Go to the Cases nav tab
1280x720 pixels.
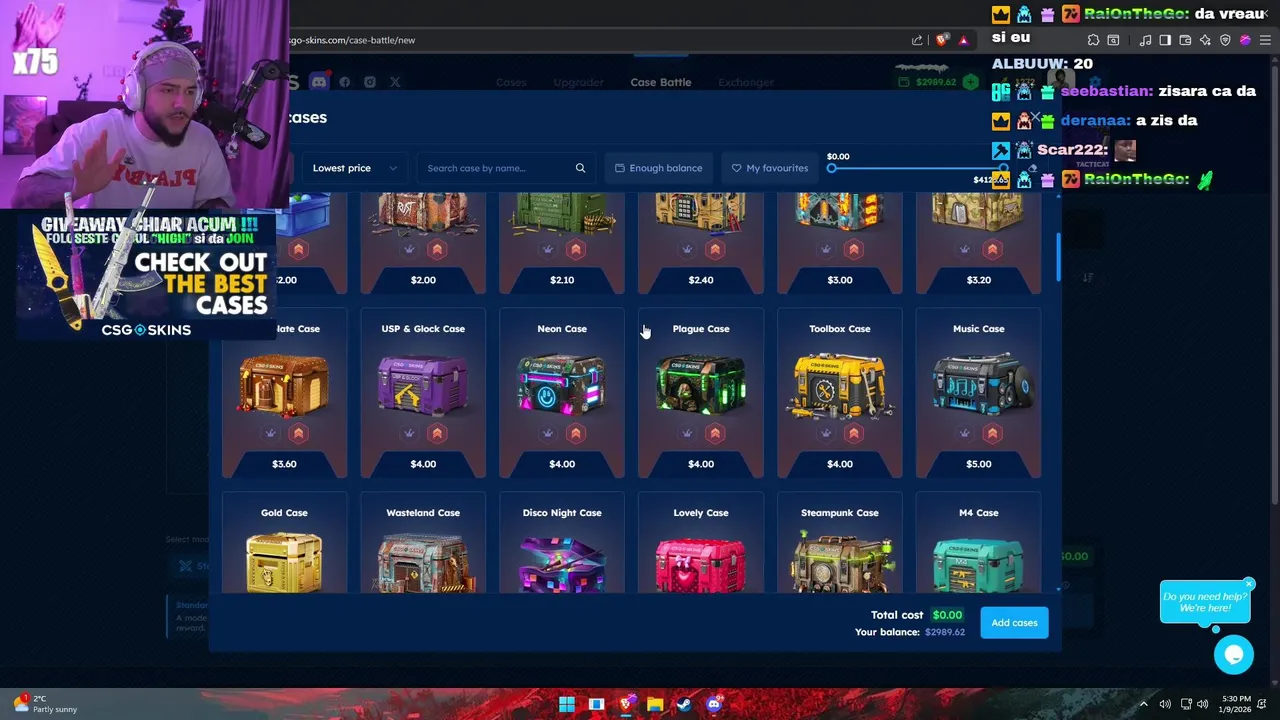pos(511,82)
